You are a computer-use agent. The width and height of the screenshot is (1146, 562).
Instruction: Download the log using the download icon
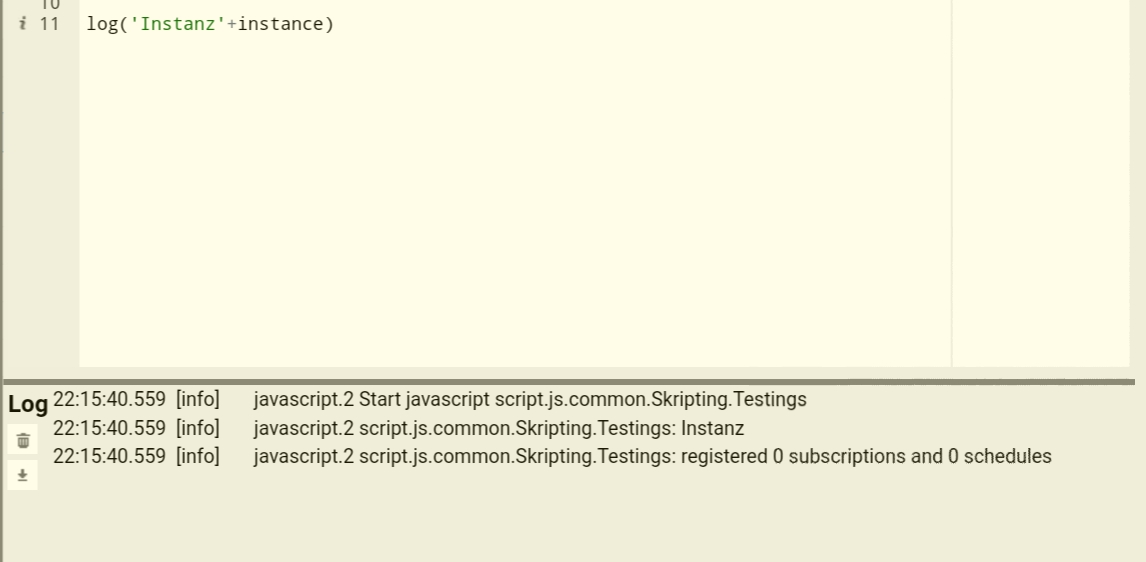point(23,476)
